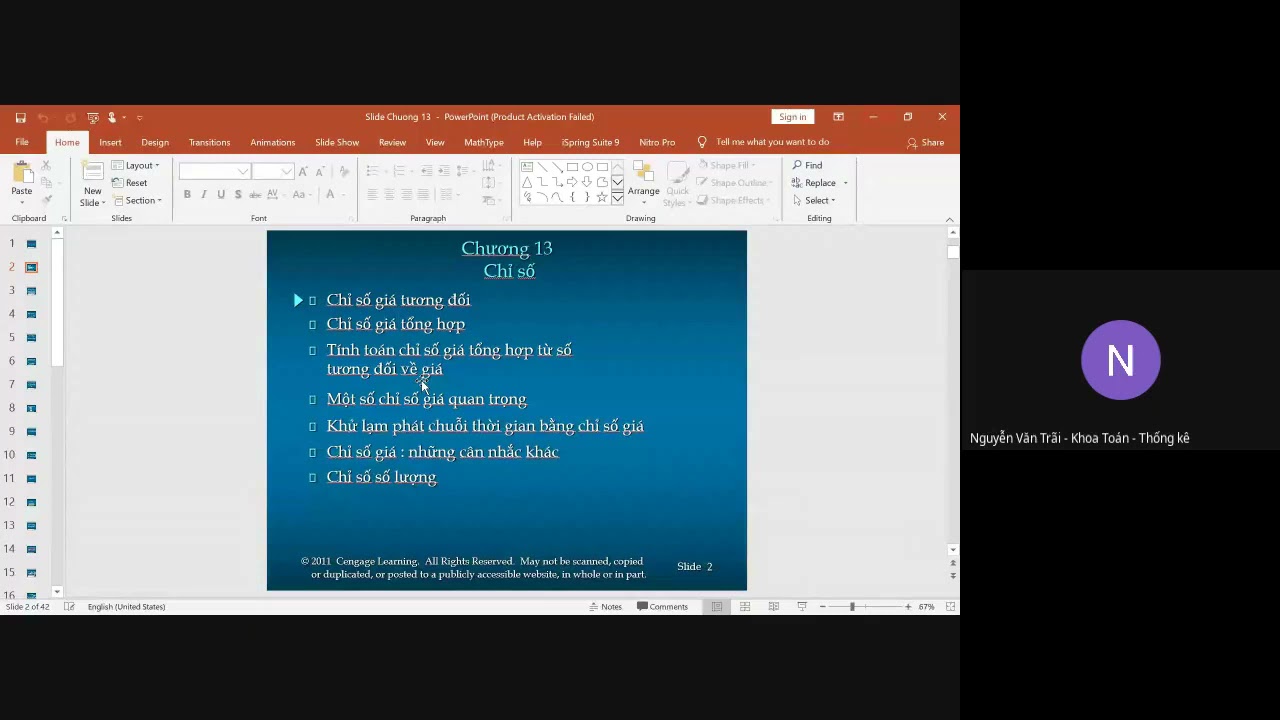1280x720 pixels.
Task: Open the iSpring Suite 9 tab
Action: click(x=590, y=142)
